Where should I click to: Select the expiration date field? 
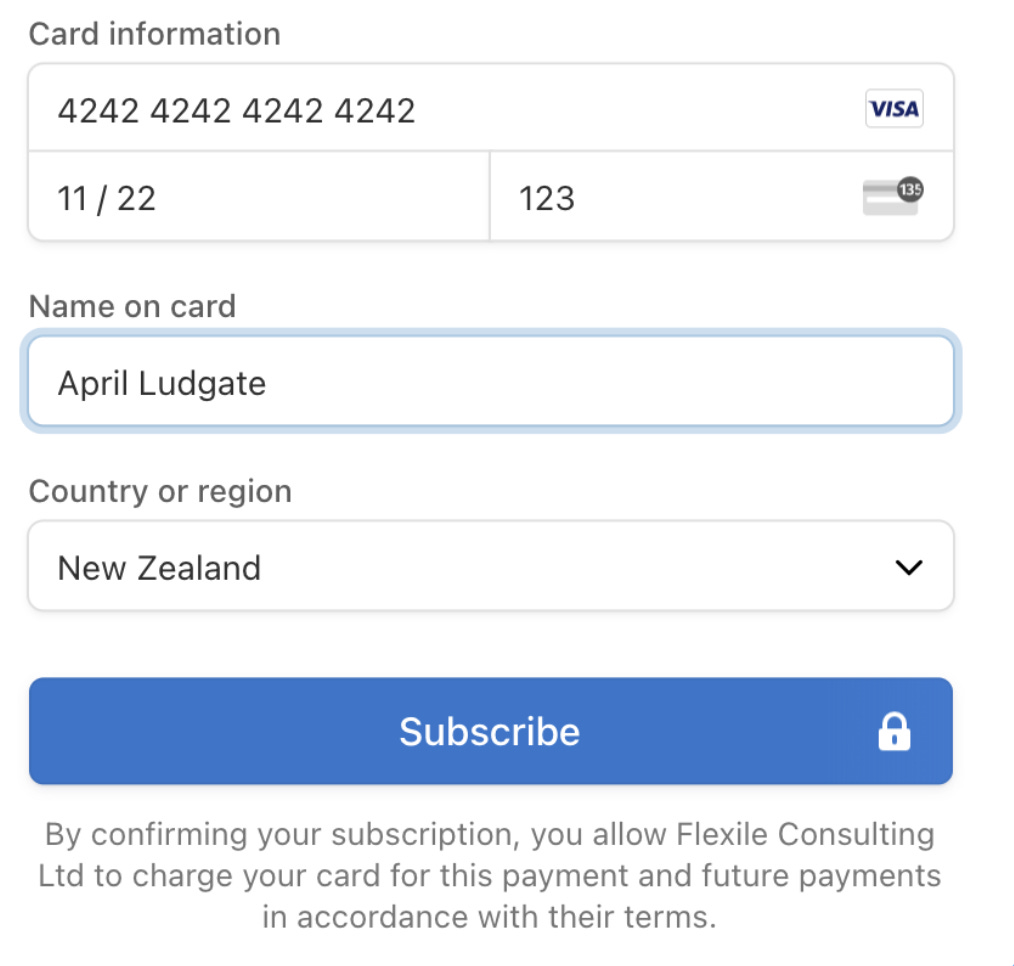(250, 197)
